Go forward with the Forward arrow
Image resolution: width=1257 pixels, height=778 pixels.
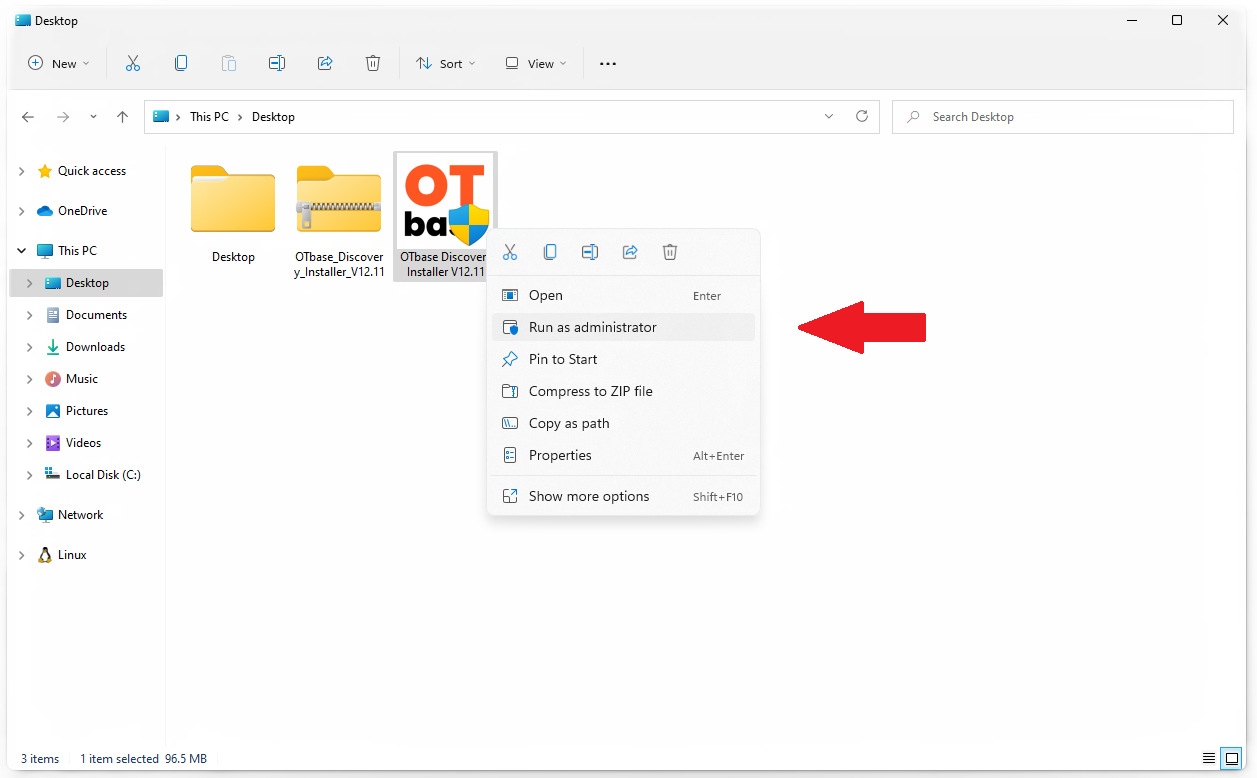coord(63,117)
